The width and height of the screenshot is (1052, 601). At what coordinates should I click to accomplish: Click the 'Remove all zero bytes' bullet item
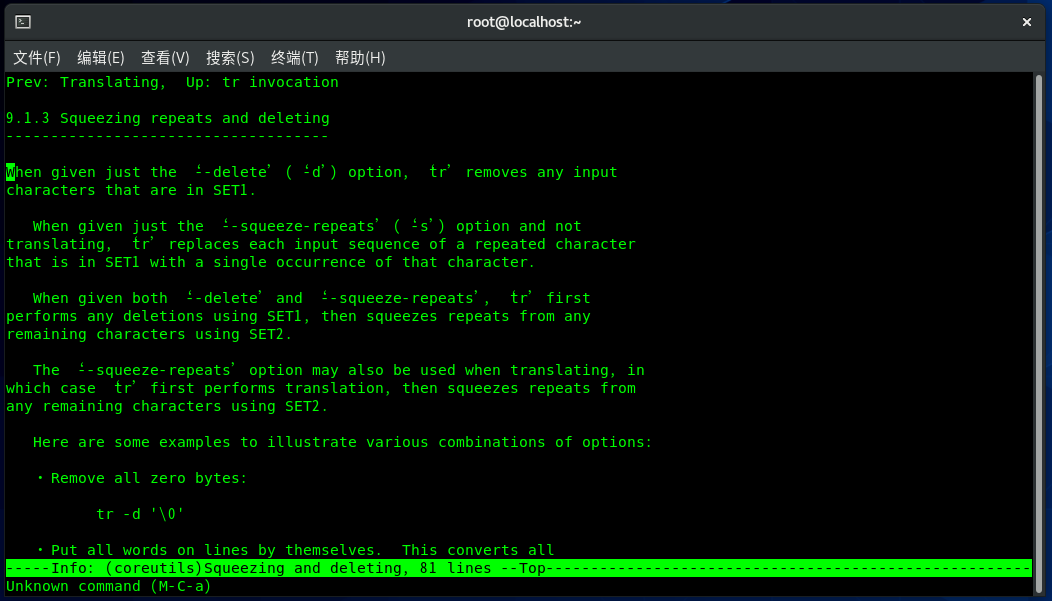(x=148, y=478)
